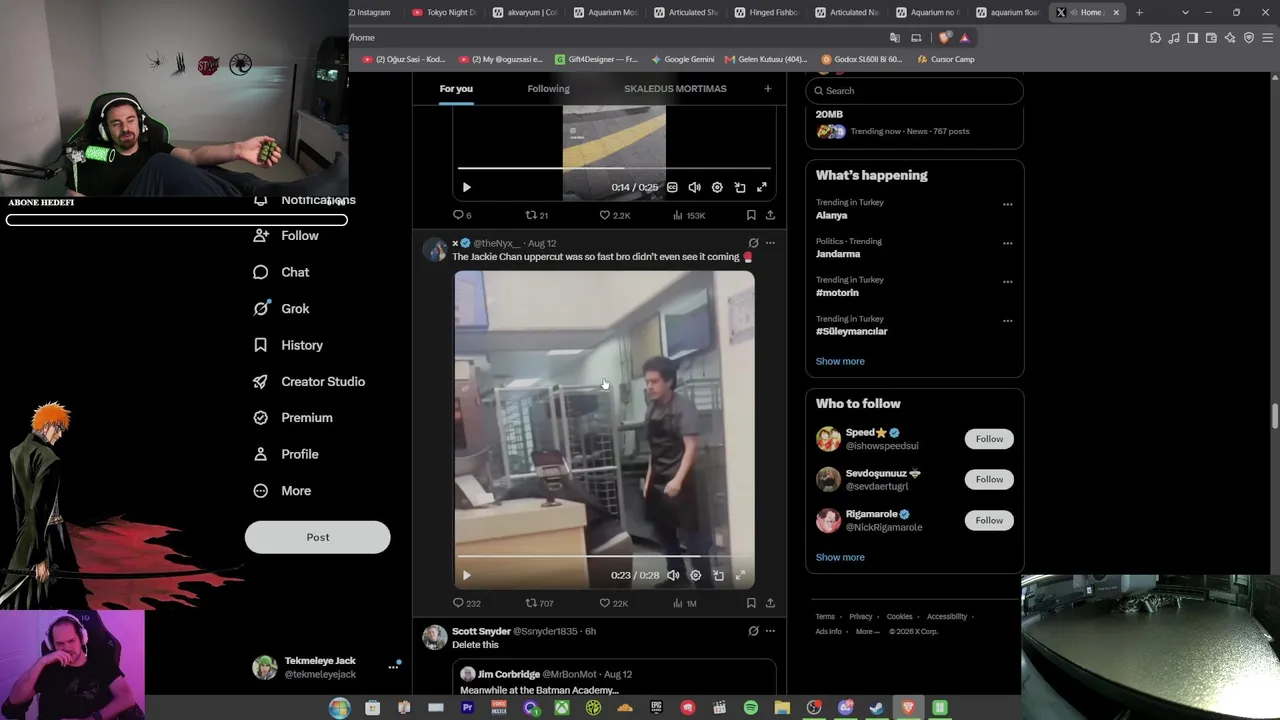Share the post with 153K views
The height and width of the screenshot is (720, 1280).
[x=770, y=215]
